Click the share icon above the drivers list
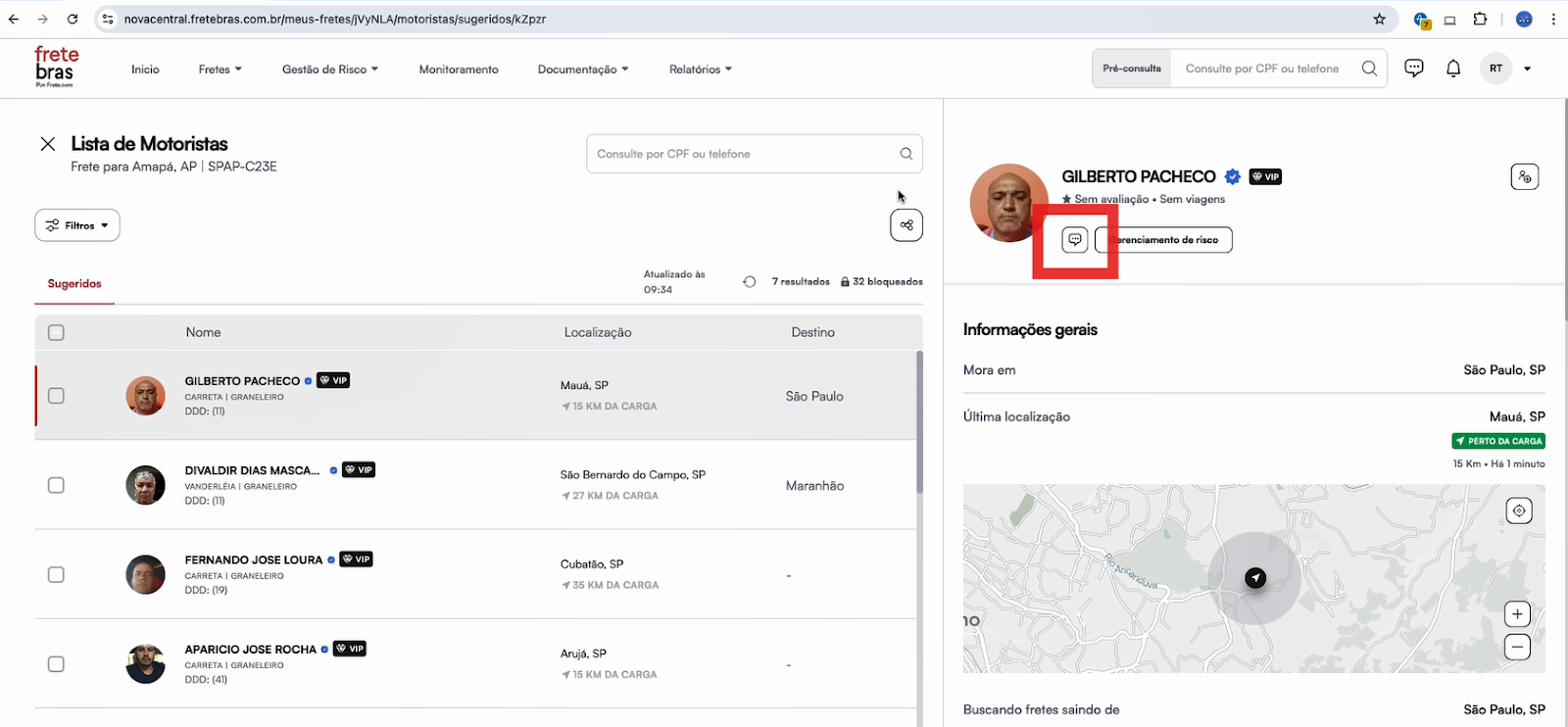 pyautogui.click(x=906, y=225)
